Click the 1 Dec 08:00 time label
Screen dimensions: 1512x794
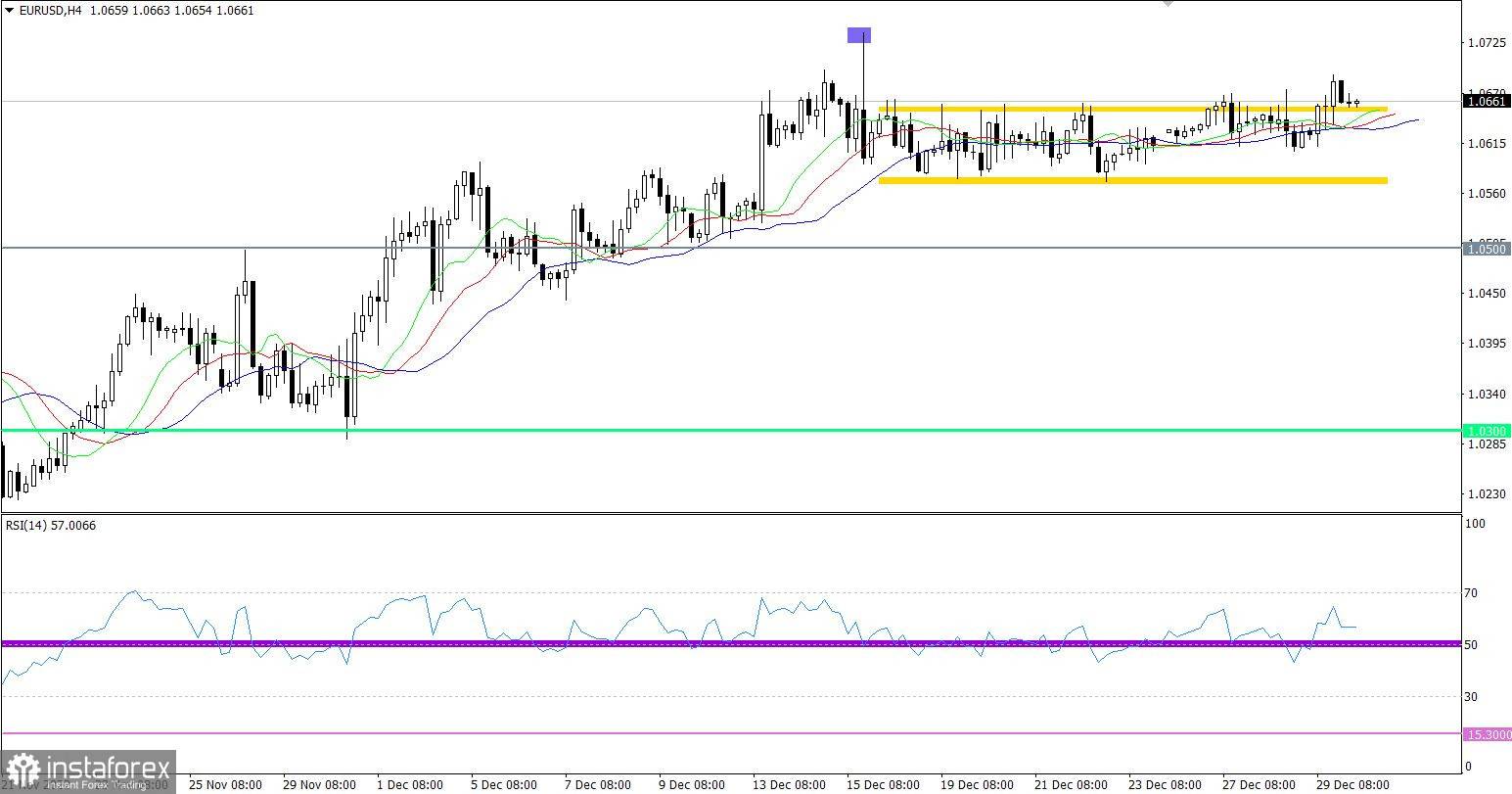(410, 785)
